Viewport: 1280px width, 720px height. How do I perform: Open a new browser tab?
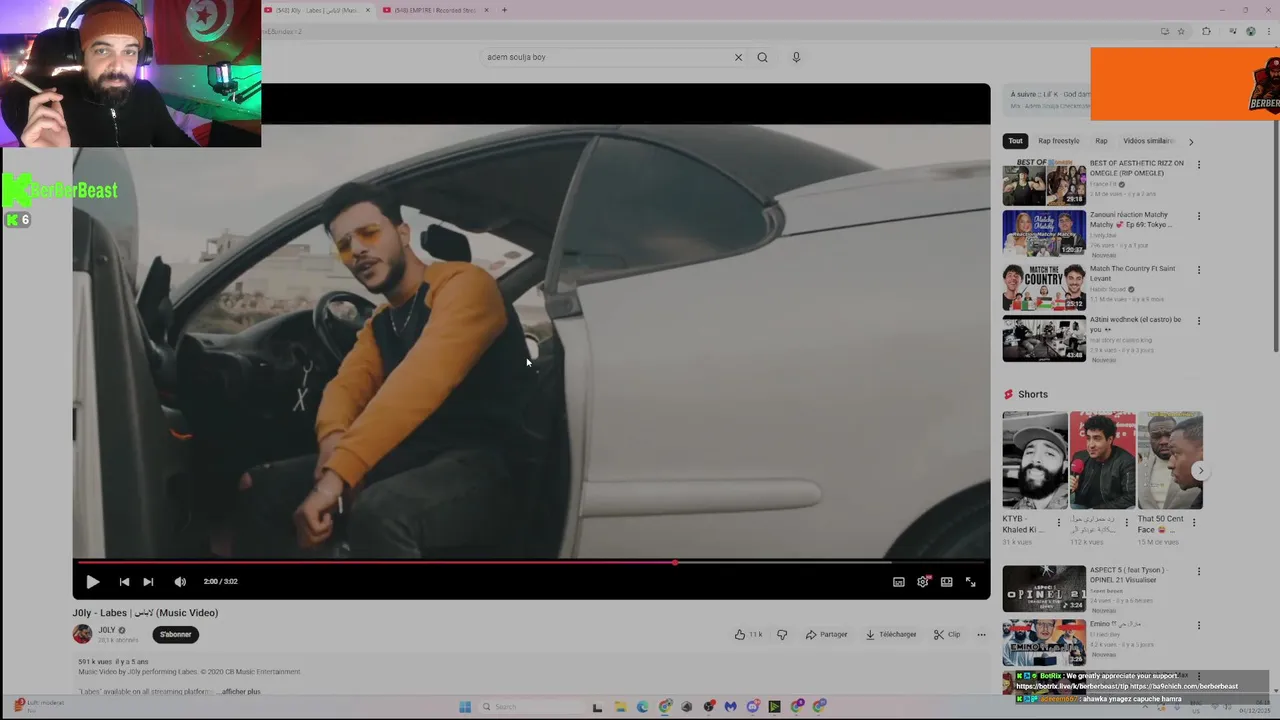tap(504, 10)
